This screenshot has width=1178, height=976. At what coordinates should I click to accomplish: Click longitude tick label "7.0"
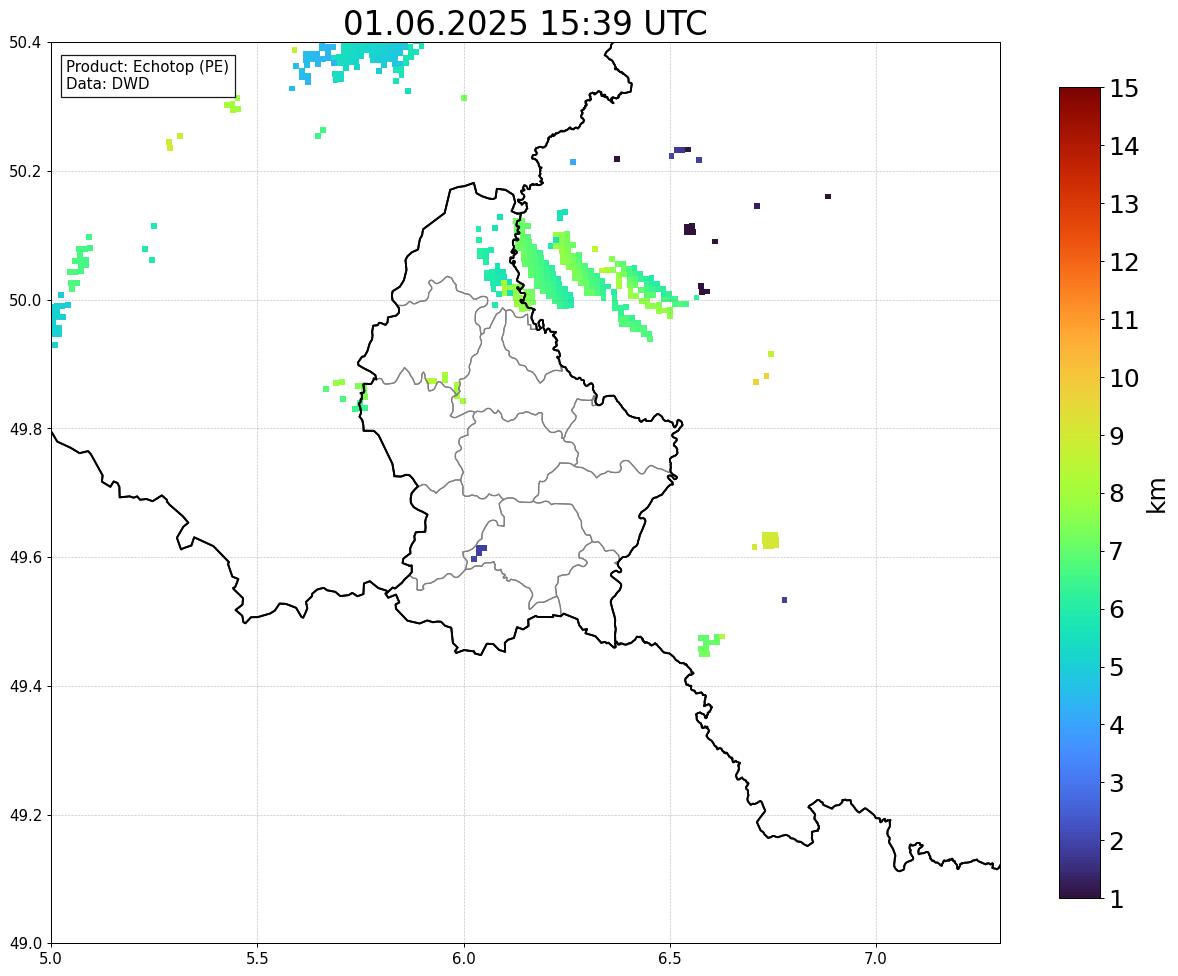point(876,959)
